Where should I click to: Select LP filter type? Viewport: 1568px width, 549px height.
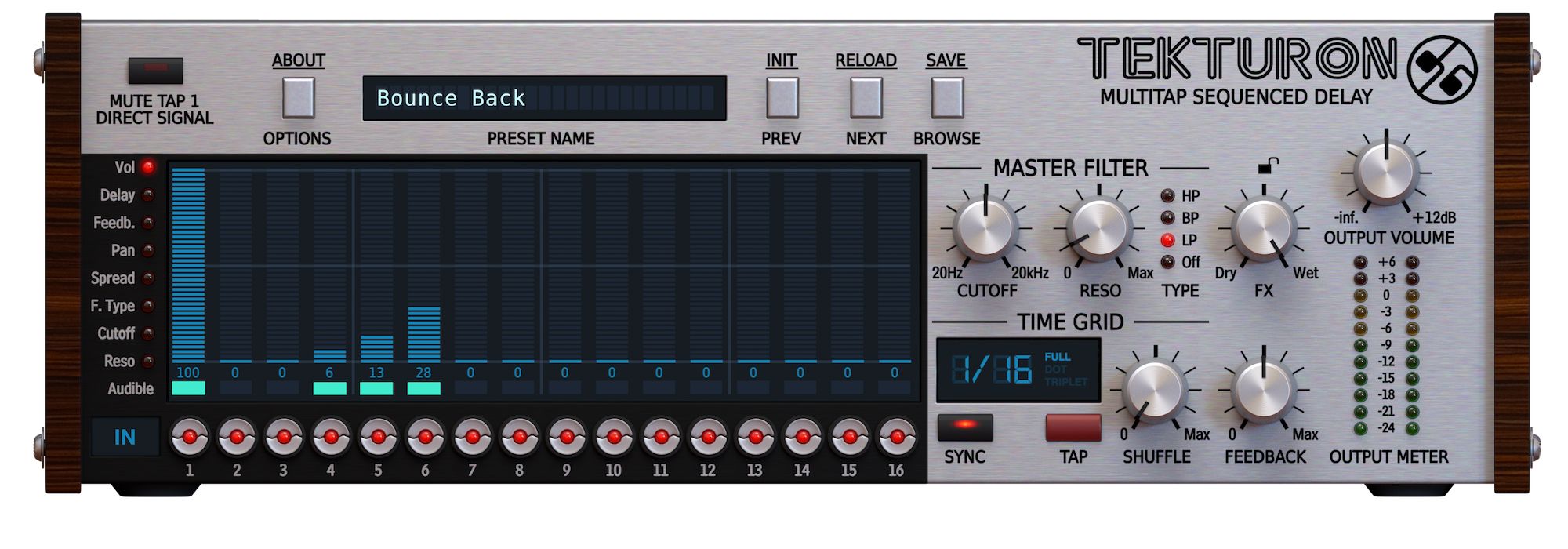pos(1168,240)
